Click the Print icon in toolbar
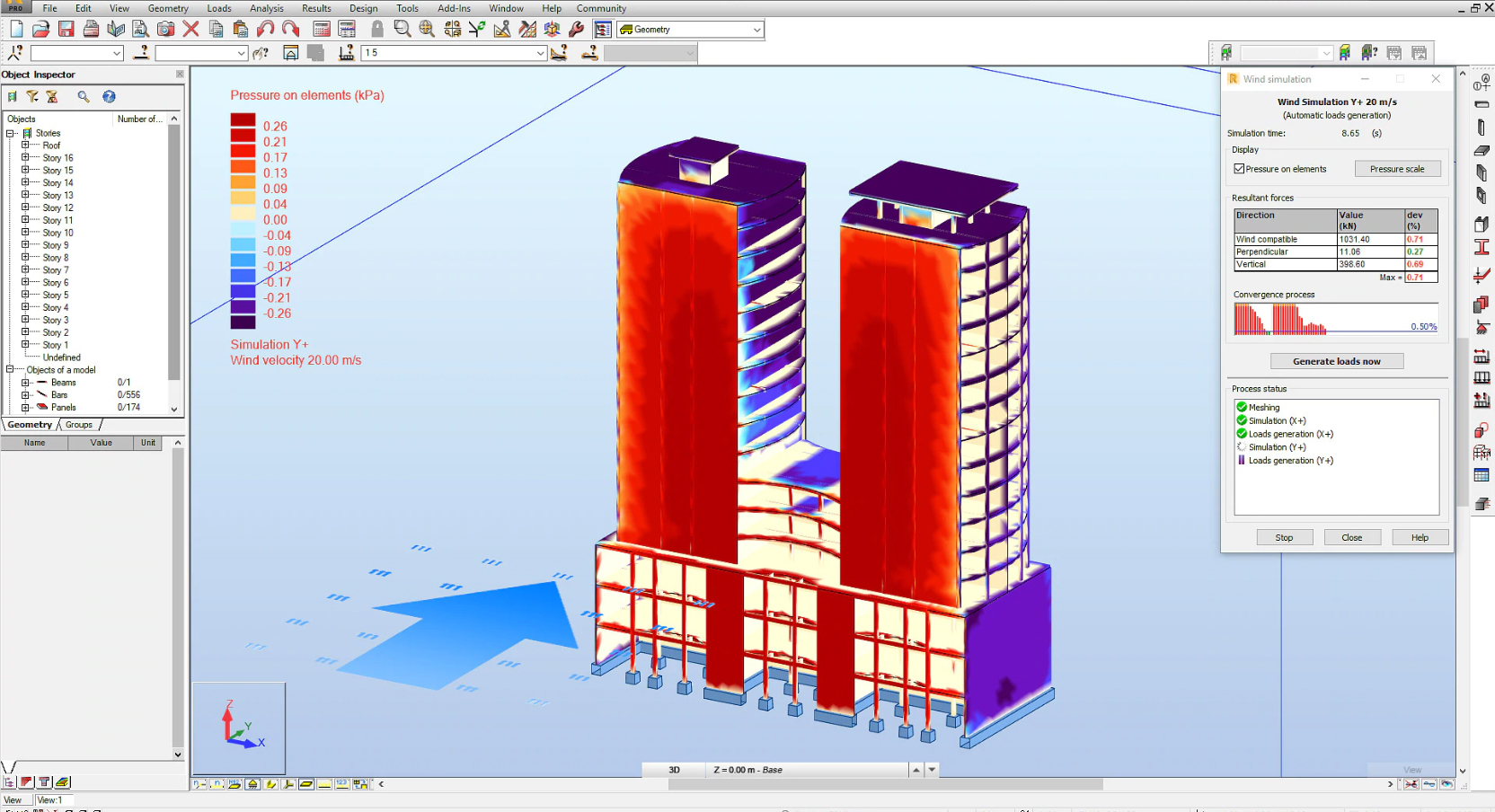This screenshot has width=1495, height=812. (x=91, y=30)
